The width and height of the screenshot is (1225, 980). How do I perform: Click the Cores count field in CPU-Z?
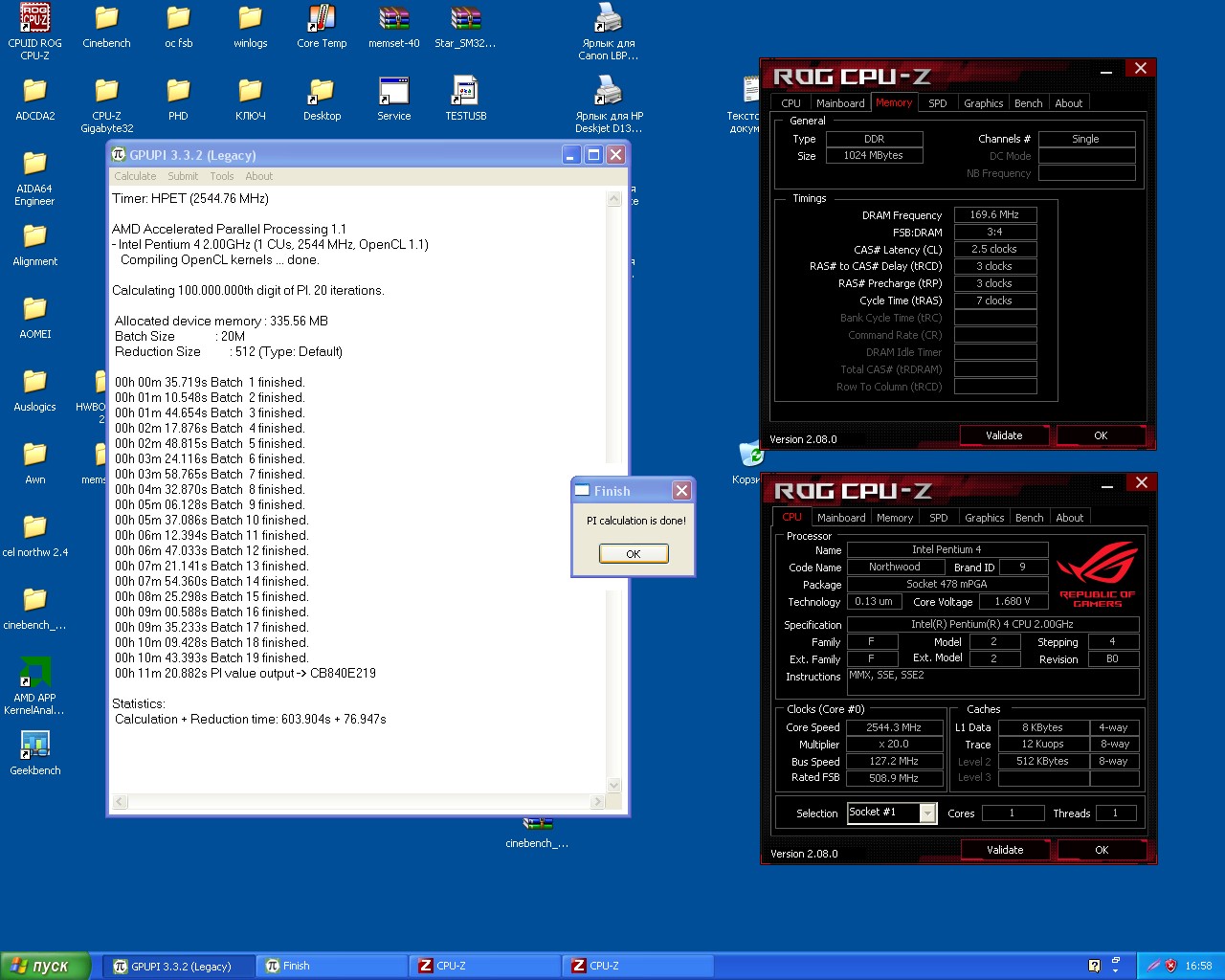click(x=1012, y=813)
